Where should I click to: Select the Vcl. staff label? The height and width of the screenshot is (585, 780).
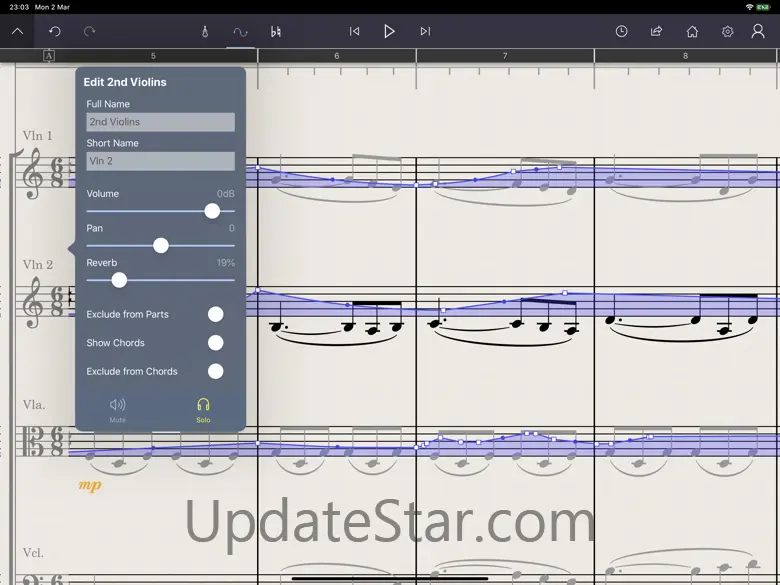(33, 553)
